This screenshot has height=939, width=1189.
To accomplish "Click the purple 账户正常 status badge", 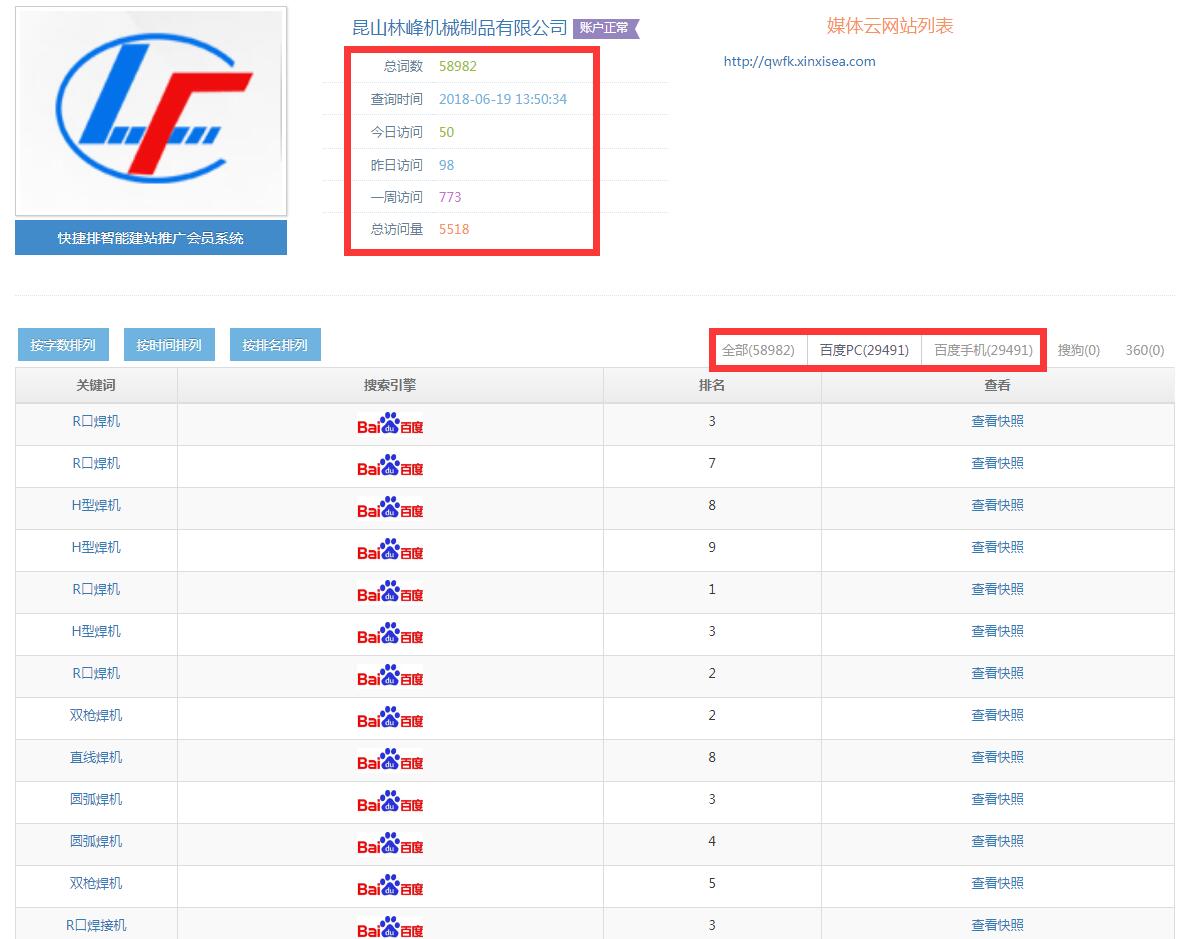I will [605, 28].
